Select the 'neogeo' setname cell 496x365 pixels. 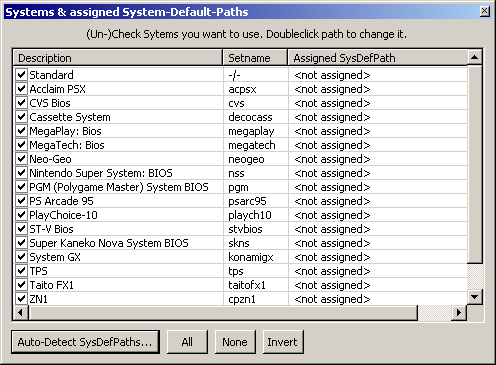click(x=246, y=159)
